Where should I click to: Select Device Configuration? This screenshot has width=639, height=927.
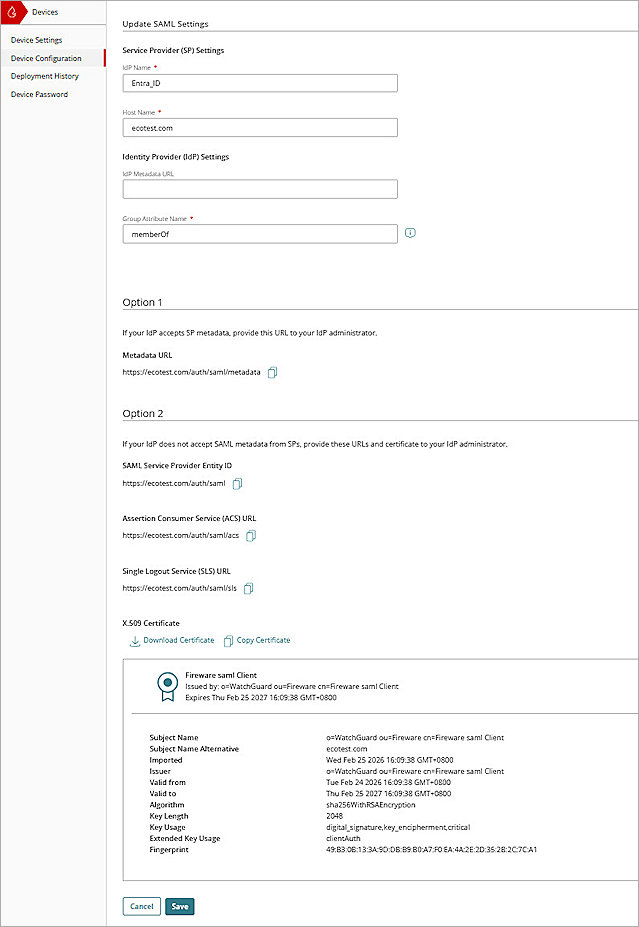coord(45,58)
